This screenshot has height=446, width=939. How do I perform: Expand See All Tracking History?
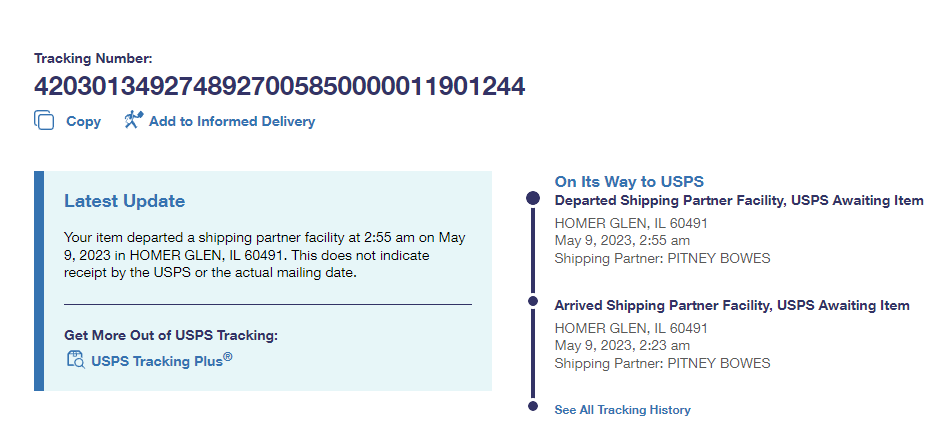click(x=622, y=409)
